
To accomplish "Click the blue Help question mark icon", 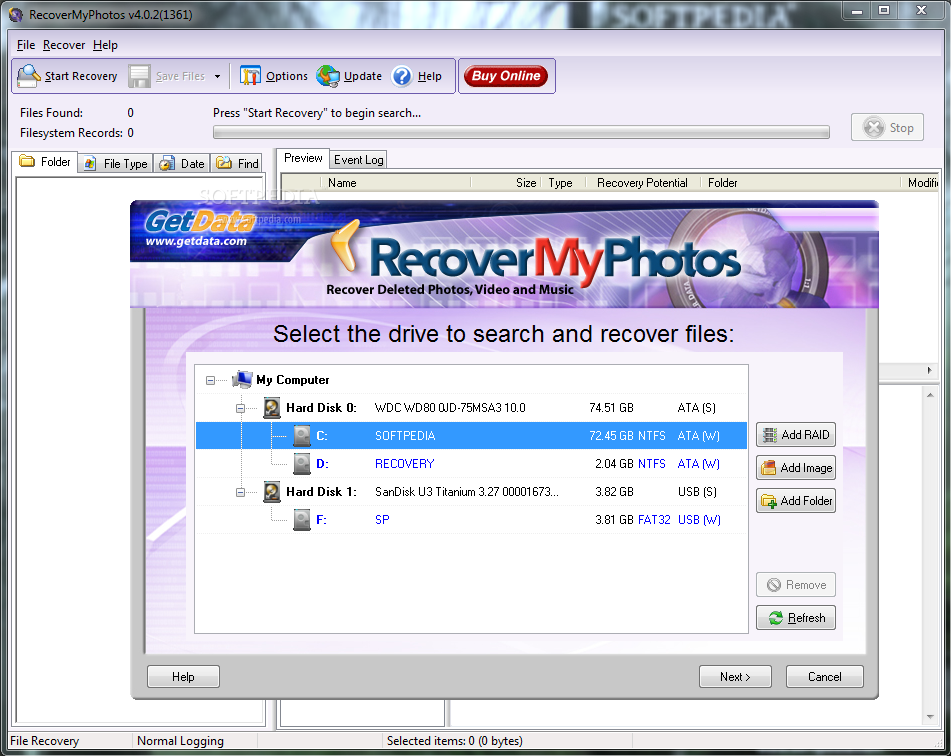I will (x=402, y=76).
